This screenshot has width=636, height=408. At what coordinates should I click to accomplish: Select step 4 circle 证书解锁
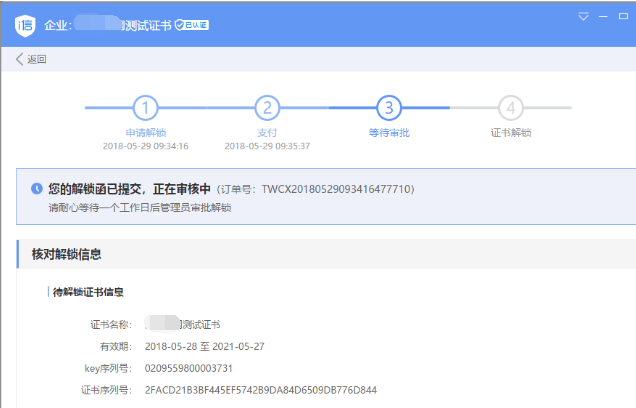pyautogui.click(x=511, y=108)
